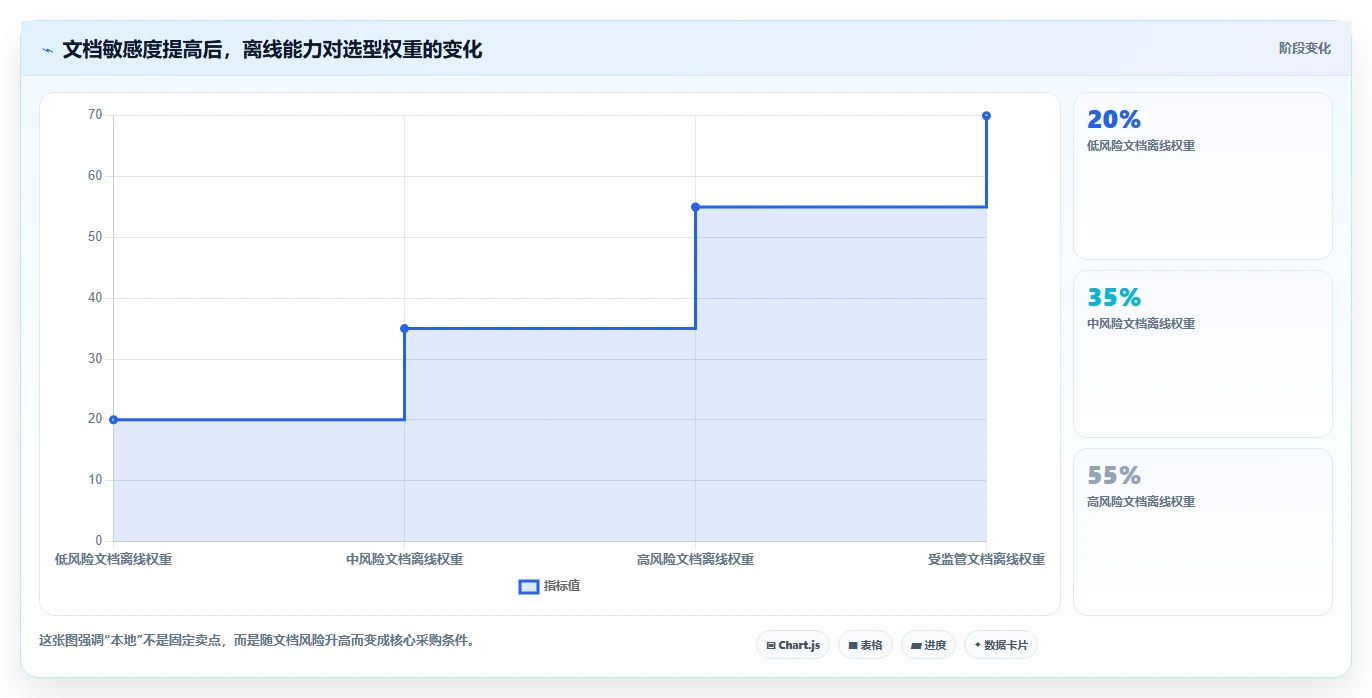The width and height of the screenshot is (1372, 698).
Task: Click the data point at value 35
Action: (404, 328)
